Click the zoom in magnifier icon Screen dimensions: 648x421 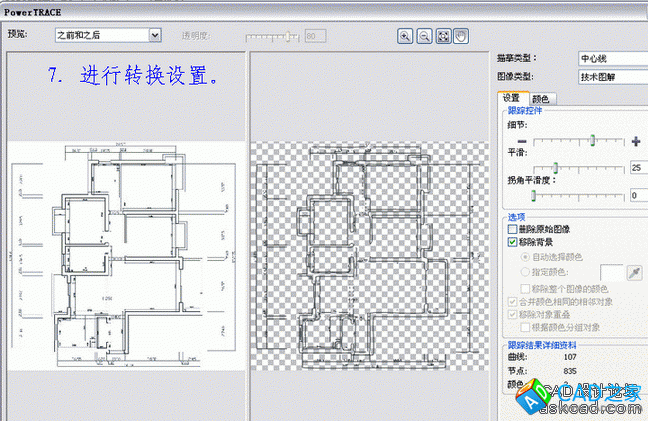click(405, 36)
